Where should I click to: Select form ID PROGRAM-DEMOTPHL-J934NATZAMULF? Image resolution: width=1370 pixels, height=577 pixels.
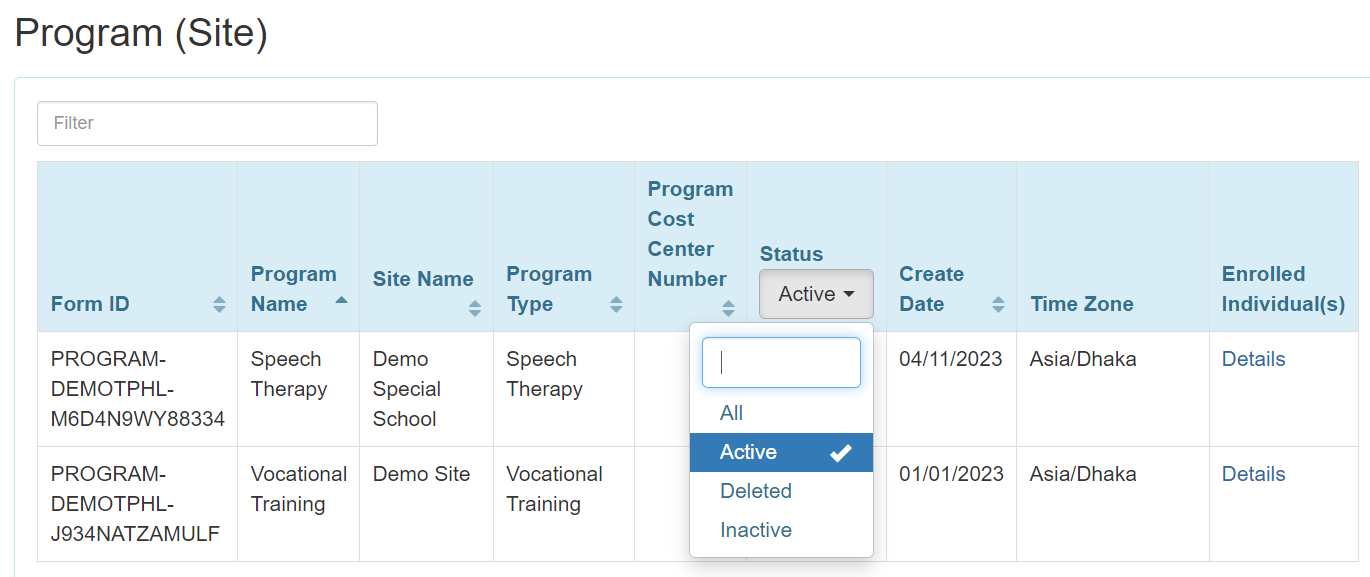pyautogui.click(x=135, y=504)
